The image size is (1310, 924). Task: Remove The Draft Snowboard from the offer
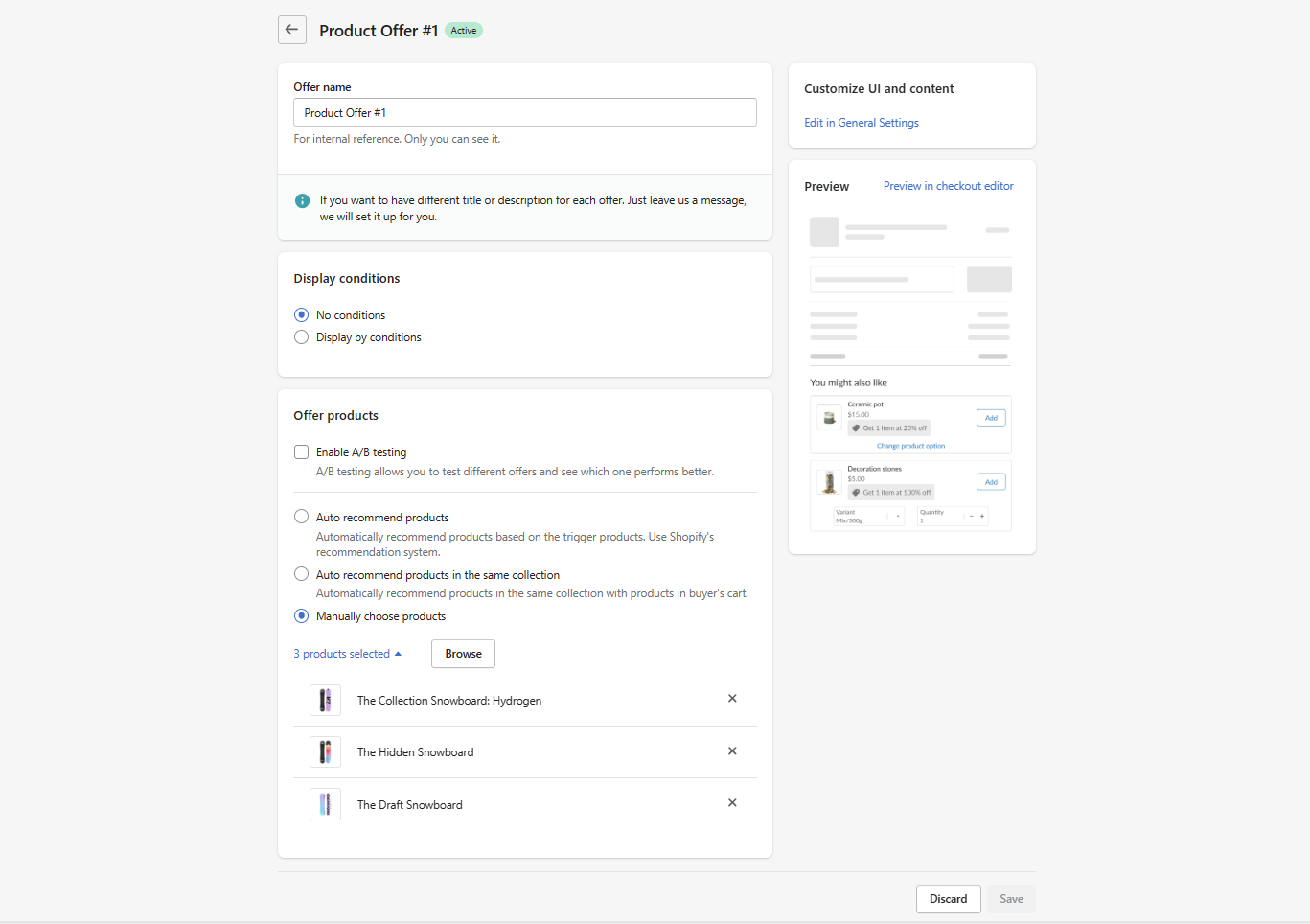click(732, 803)
